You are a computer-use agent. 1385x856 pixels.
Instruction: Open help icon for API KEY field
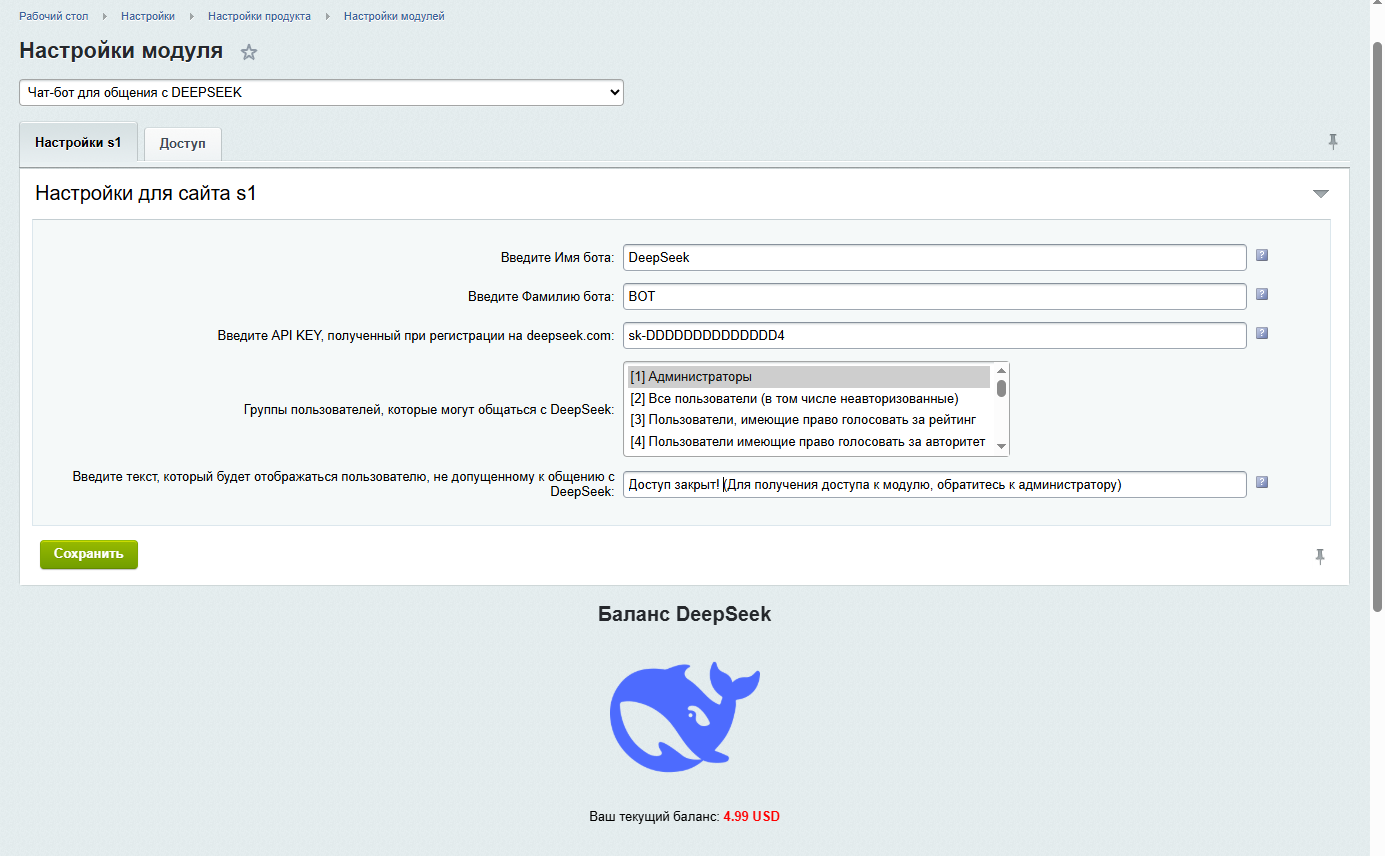(1261, 333)
